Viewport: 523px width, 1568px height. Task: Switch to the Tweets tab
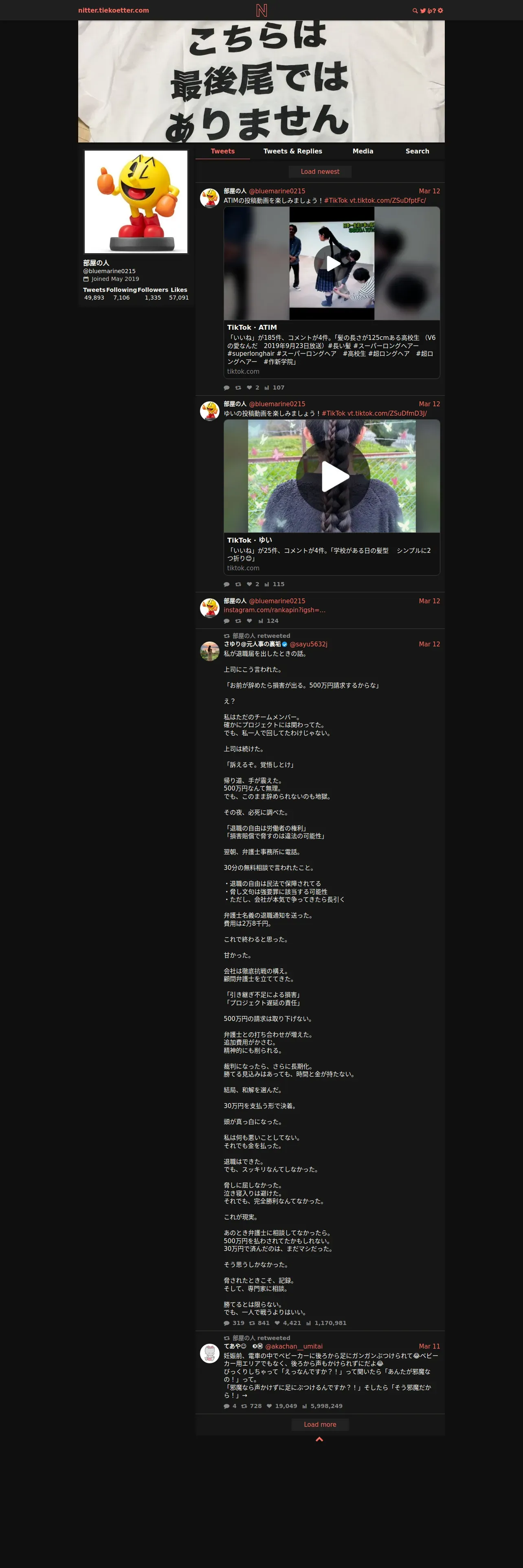point(223,151)
